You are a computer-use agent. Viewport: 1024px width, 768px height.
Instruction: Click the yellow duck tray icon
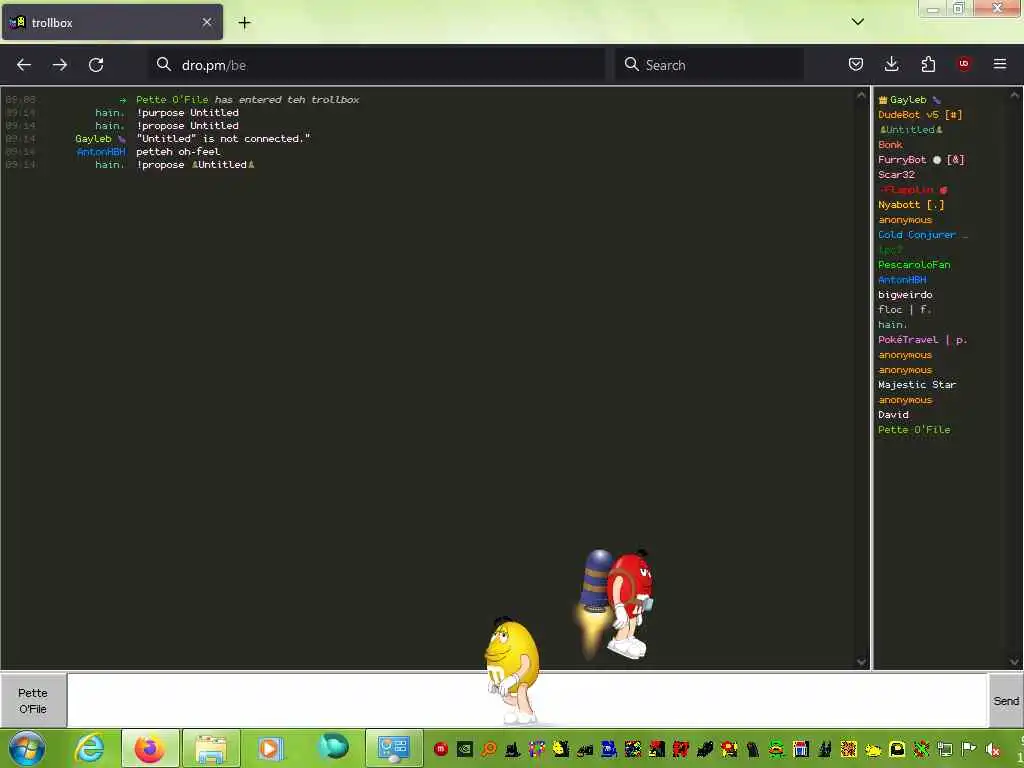point(873,750)
